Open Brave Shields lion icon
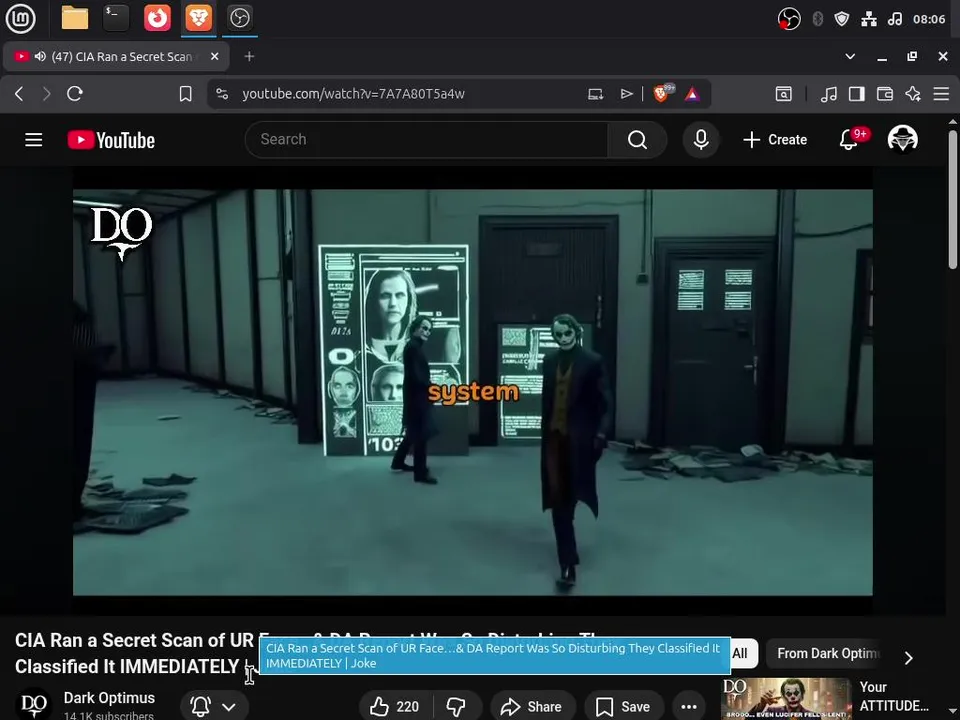 point(663,93)
